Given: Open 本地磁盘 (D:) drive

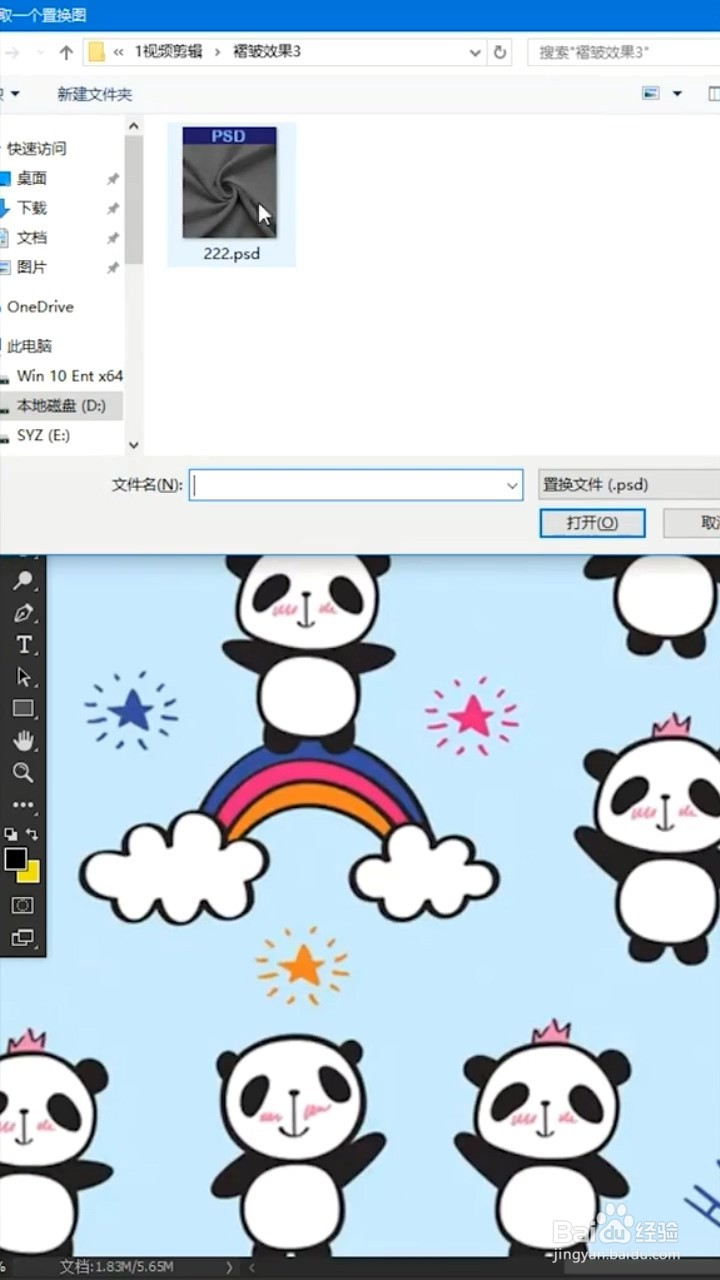Looking at the screenshot, I should pyautogui.click(x=61, y=406).
